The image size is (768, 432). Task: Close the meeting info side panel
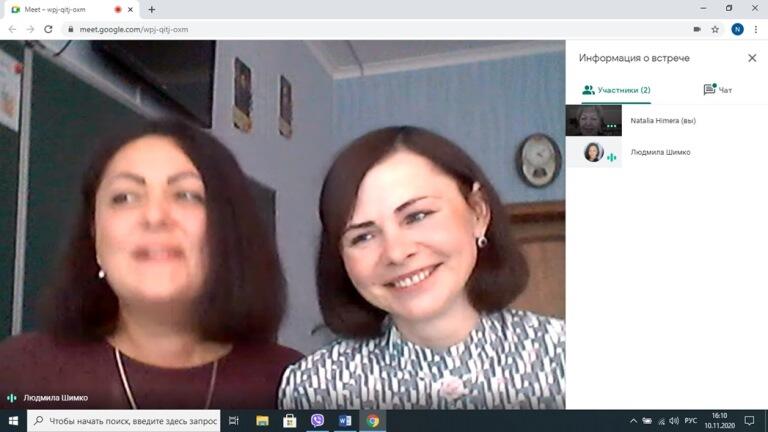(x=752, y=58)
